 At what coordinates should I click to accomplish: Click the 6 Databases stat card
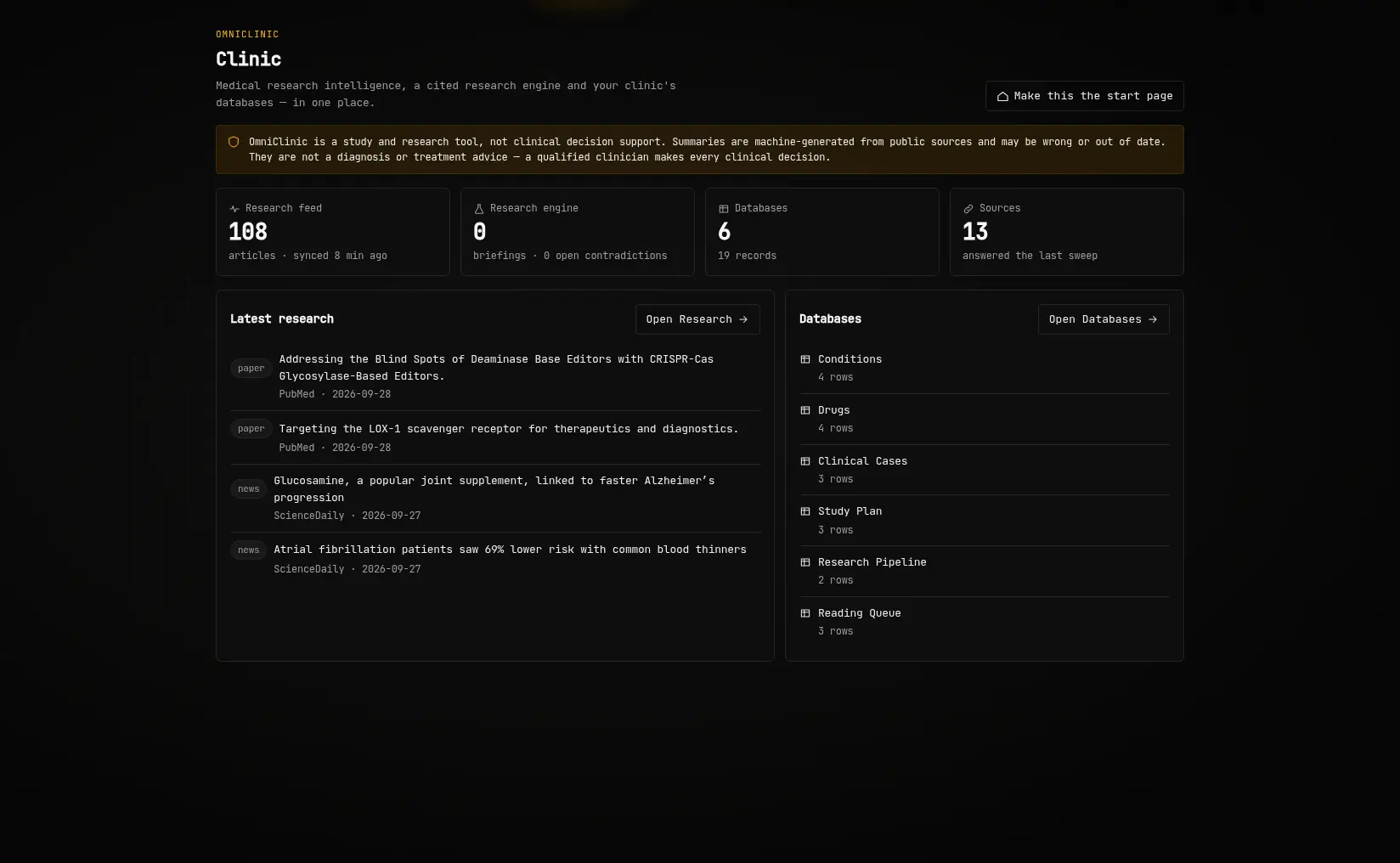822,232
